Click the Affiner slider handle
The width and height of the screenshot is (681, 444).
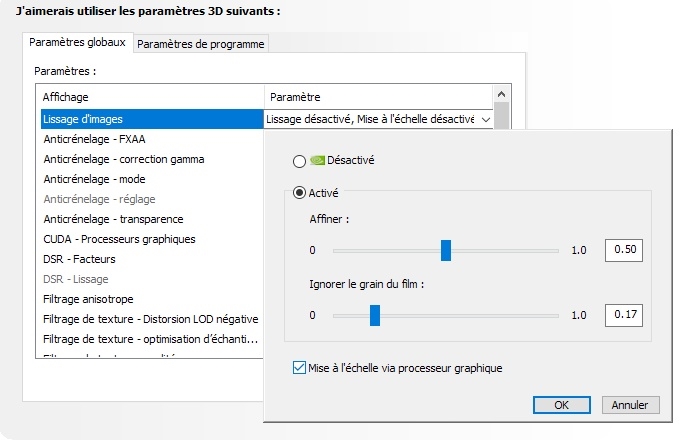pos(446,250)
